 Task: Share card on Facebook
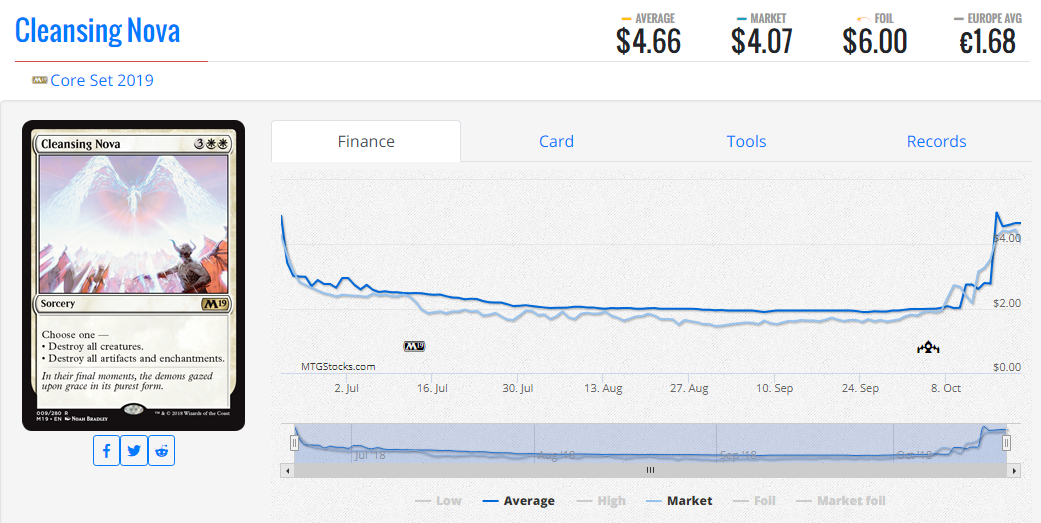pyautogui.click(x=106, y=451)
